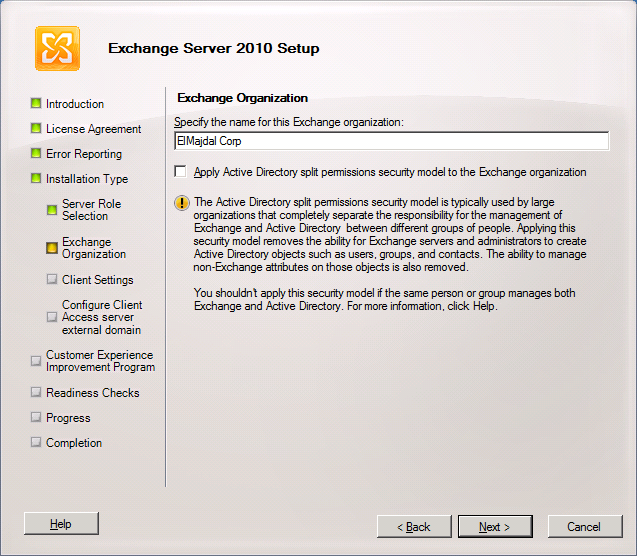Image resolution: width=637 pixels, height=556 pixels.
Task: Click the green indicator beside Installation Type
Action: [36, 178]
